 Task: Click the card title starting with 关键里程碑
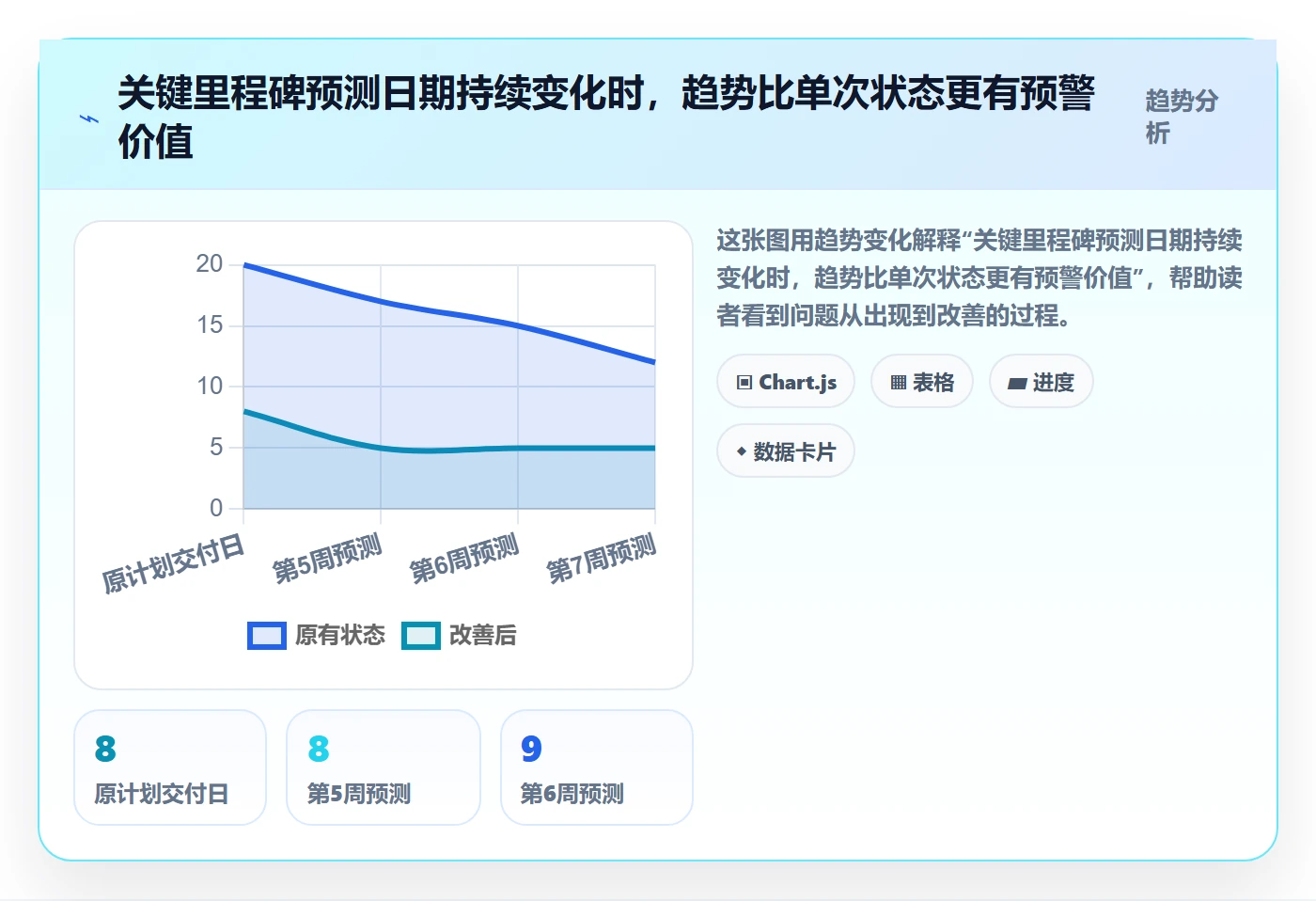click(606, 118)
